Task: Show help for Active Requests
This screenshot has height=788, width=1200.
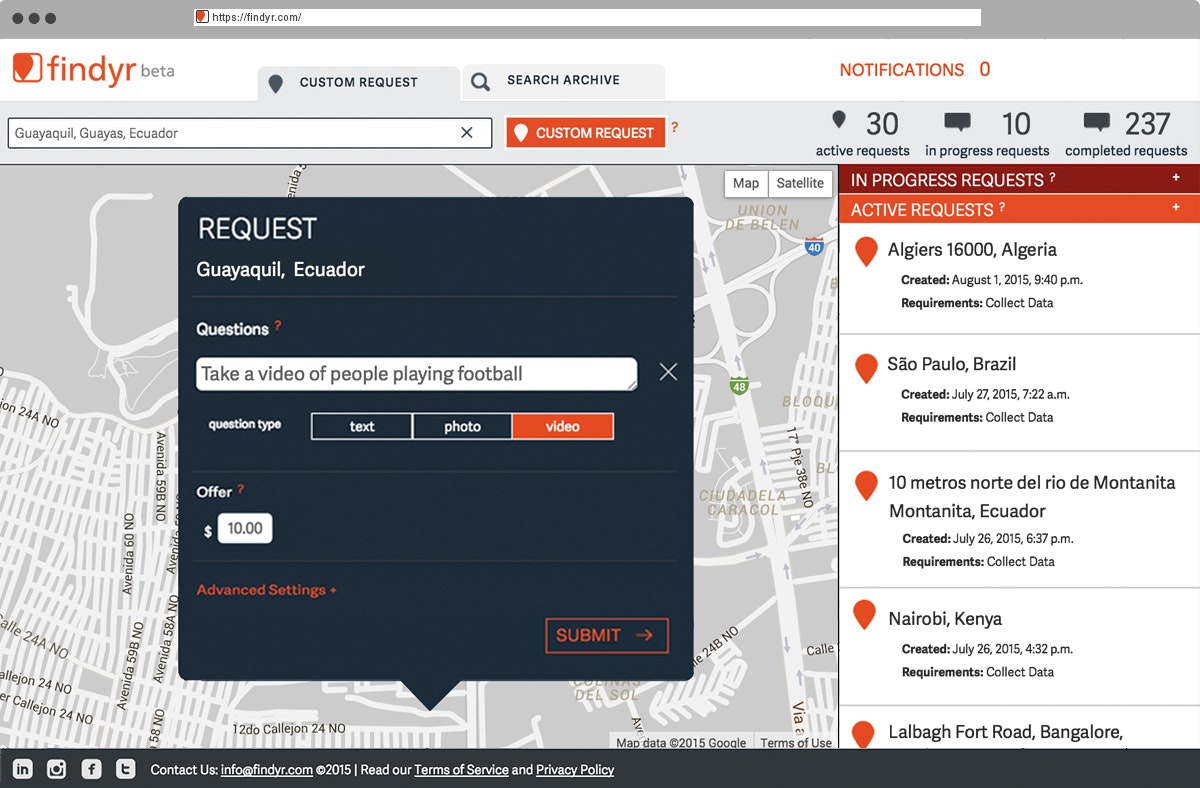Action: [1002, 208]
